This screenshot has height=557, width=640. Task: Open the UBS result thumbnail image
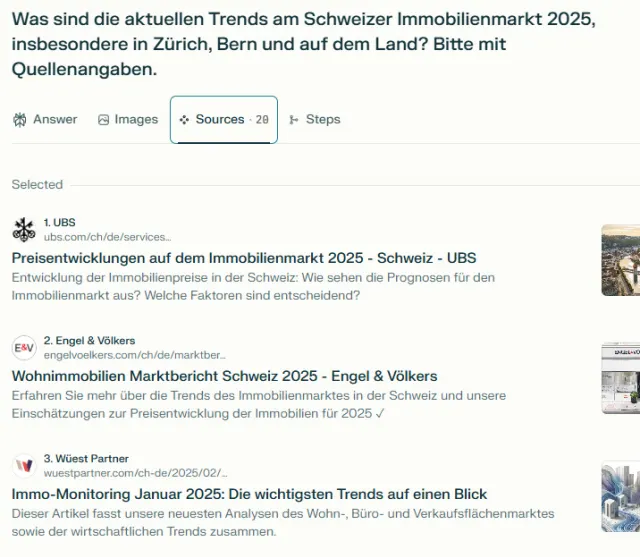tap(620, 260)
